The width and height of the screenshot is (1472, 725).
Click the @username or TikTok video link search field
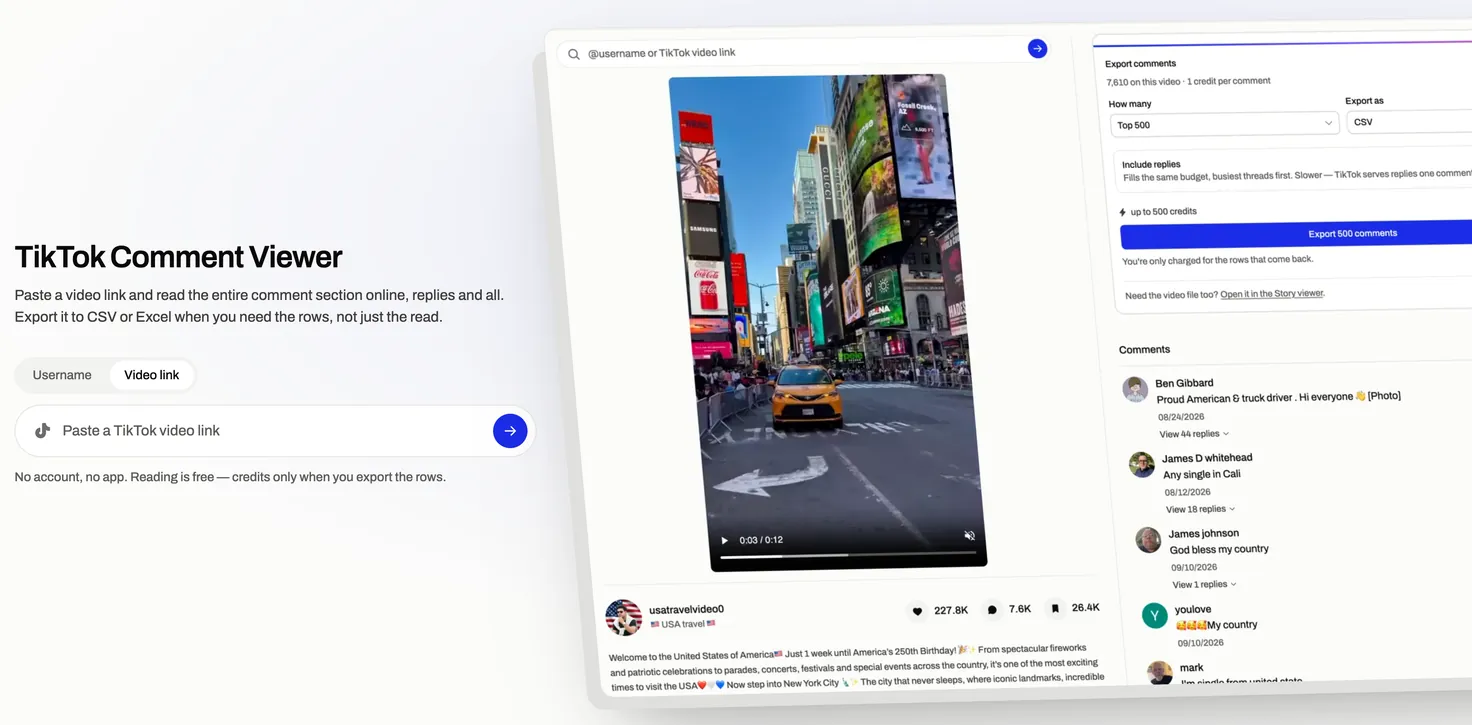coord(801,51)
